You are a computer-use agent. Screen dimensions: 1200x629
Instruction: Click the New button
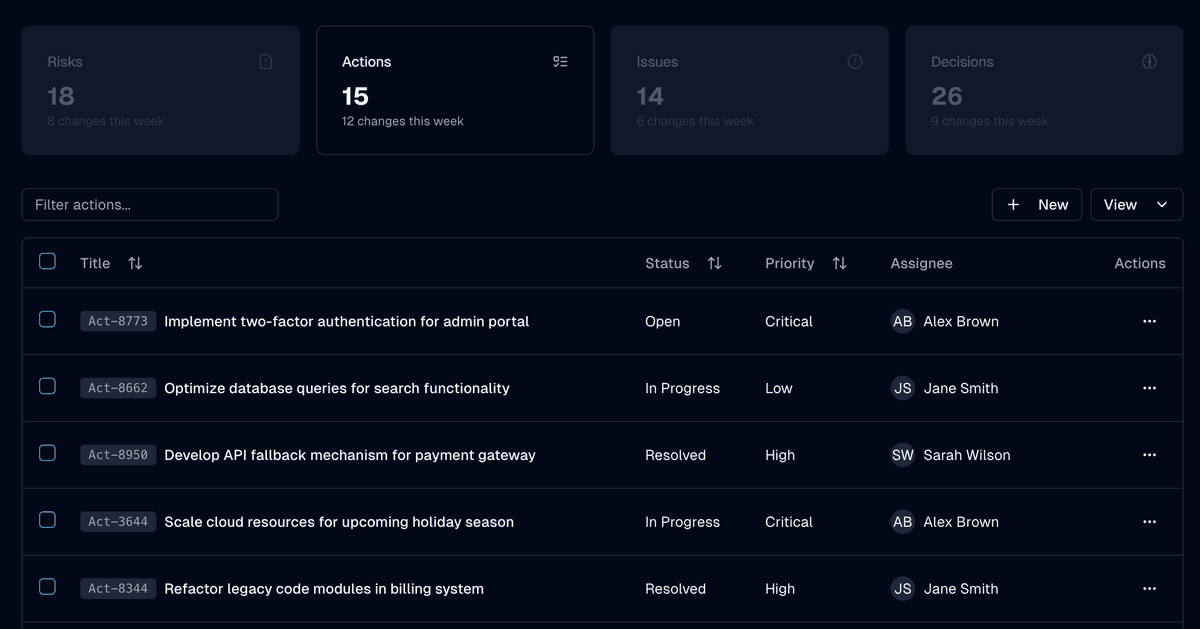pos(1036,204)
